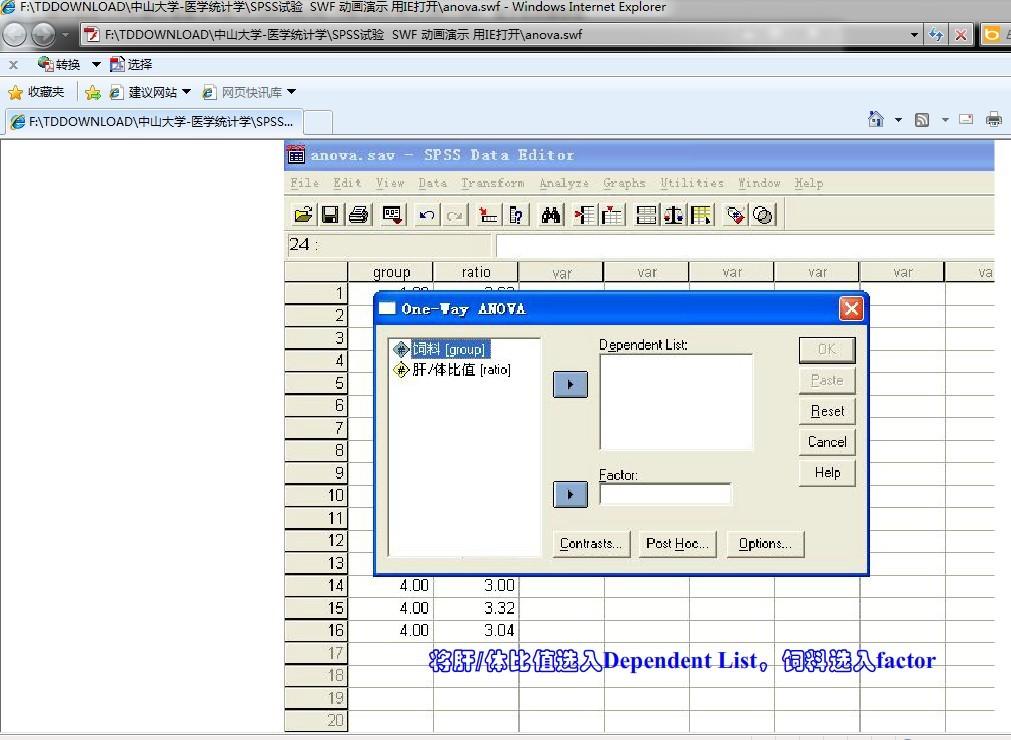This screenshot has height=740, width=1011.
Task: Click the red Stop loading icon
Action: [x=961, y=35]
